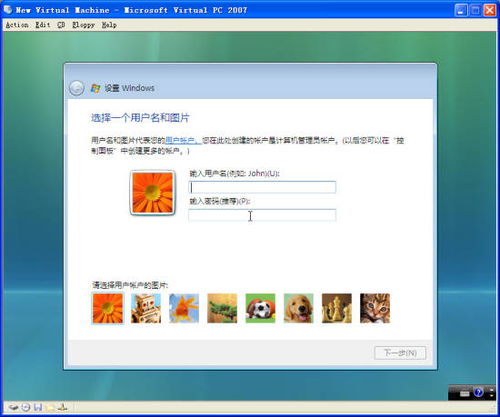
Task: Open the Floppy menu
Action: [83, 25]
